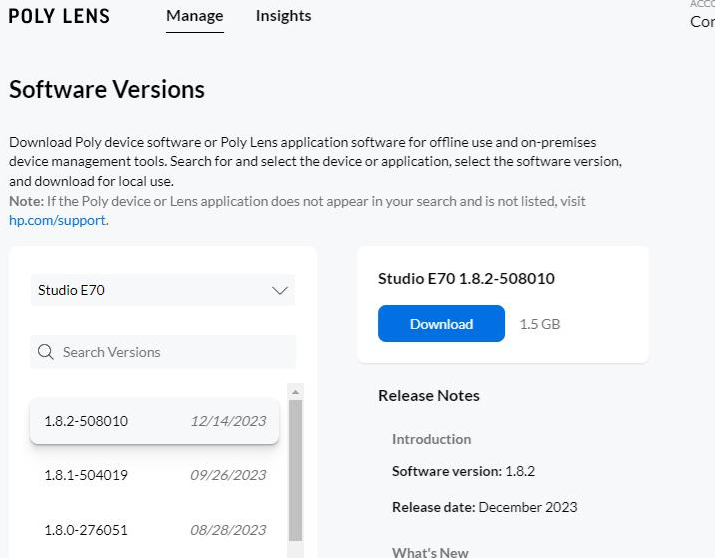Click the What's New section heading

pyautogui.click(x=430, y=552)
